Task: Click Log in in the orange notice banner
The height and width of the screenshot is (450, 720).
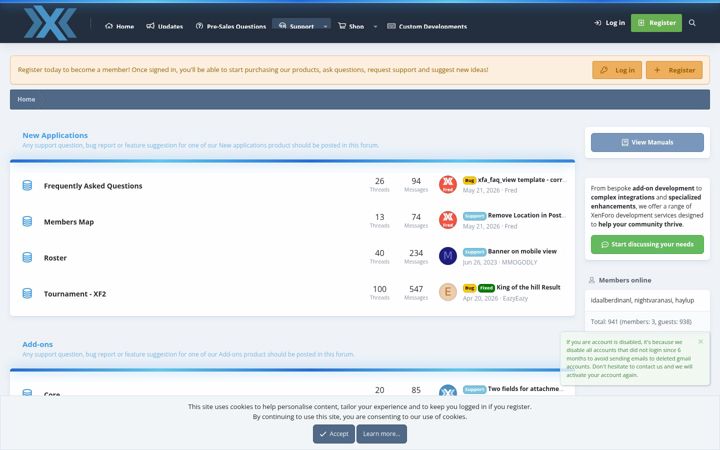Action: tap(617, 70)
